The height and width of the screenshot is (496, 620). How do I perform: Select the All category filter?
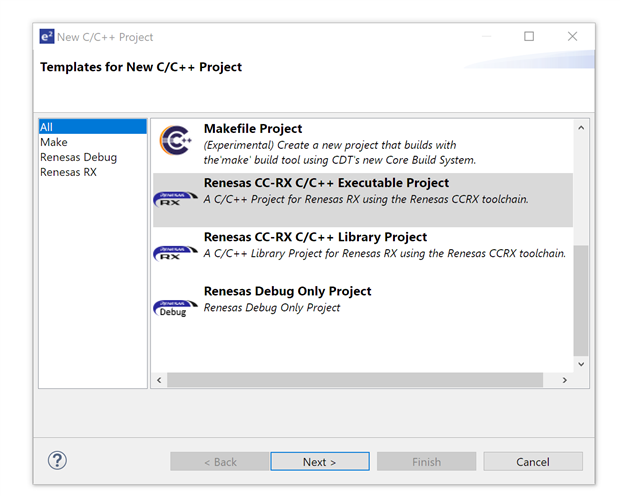[x=47, y=127]
